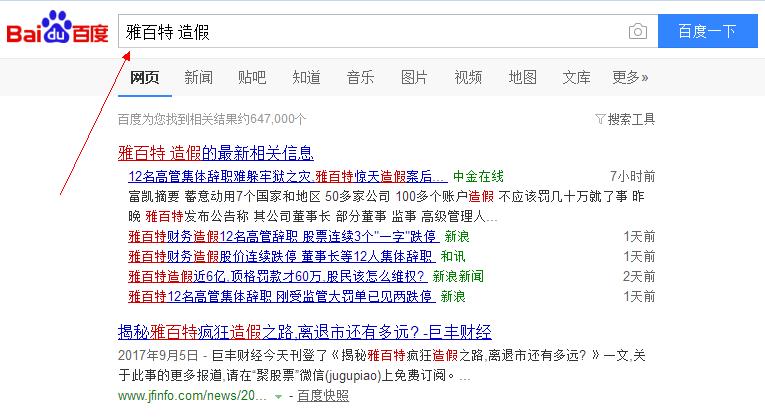Open news link 12名高管集体辞职难躲牢狱之灾
The image size is (765, 419).
click(x=288, y=176)
